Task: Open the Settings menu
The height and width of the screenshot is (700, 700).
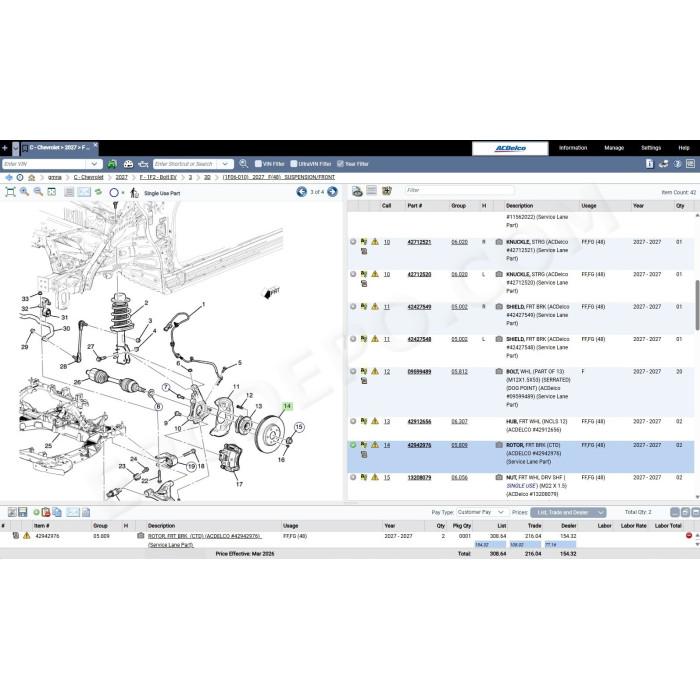Action: [651, 148]
